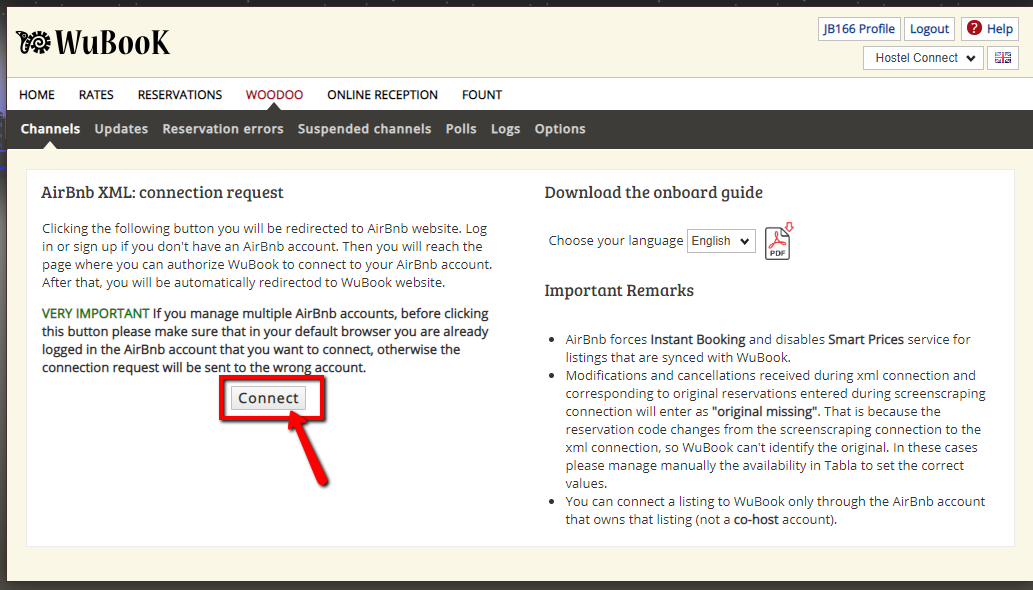Click the 'VERY IMPORTANT' green text
Screen dimensions: 1033x590
96,313
